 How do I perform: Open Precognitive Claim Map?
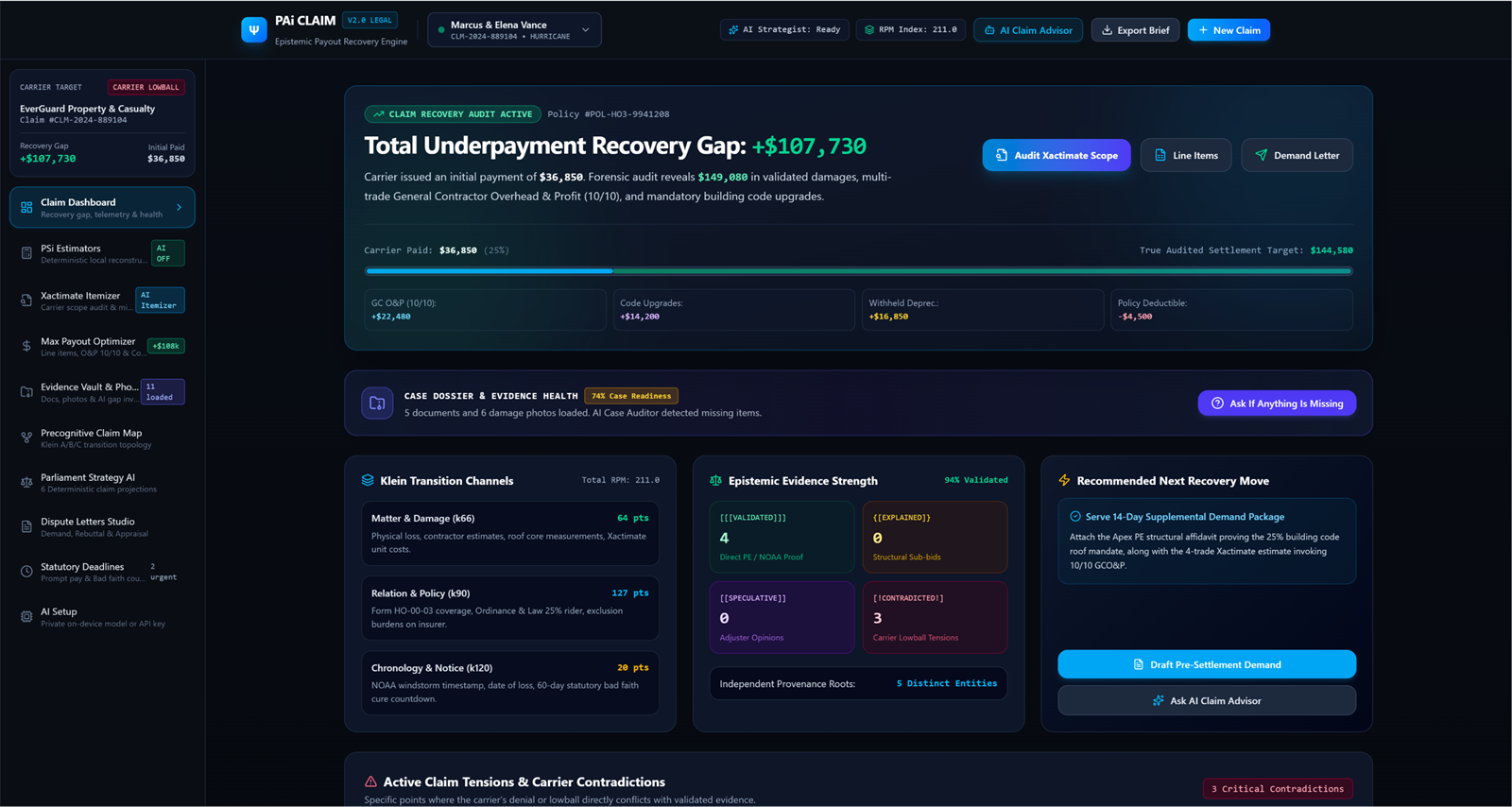pyautogui.click(x=102, y=438)
